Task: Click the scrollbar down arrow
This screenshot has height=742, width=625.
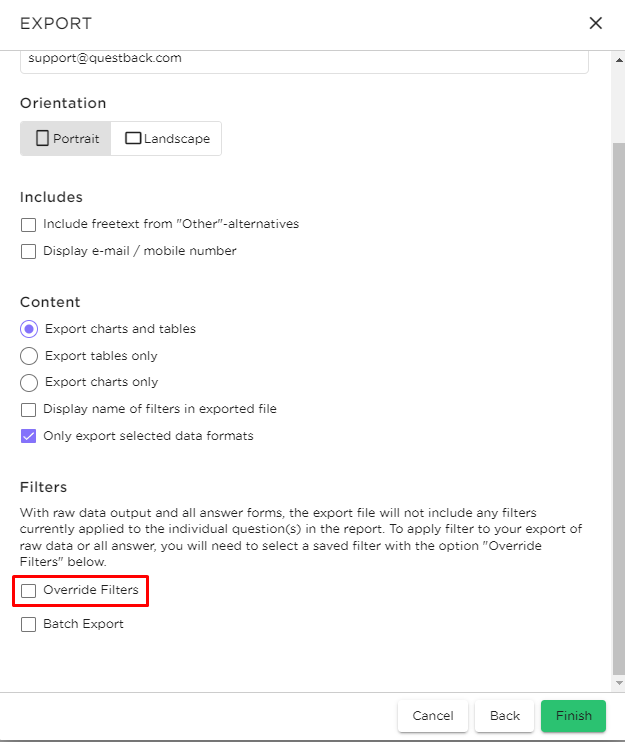Action: click(x=619, y=683)
